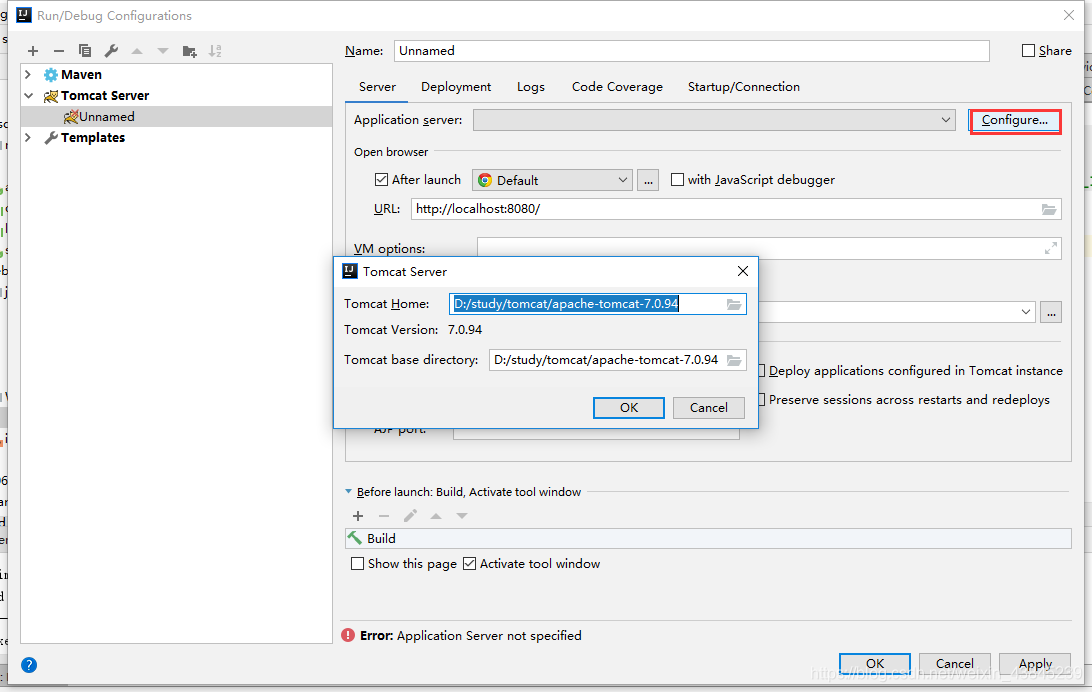Collapse the Tomcat Server tree node
The width and height of the screenshot is (1092, 692).
pyautogui.click(x=29, y=95)
